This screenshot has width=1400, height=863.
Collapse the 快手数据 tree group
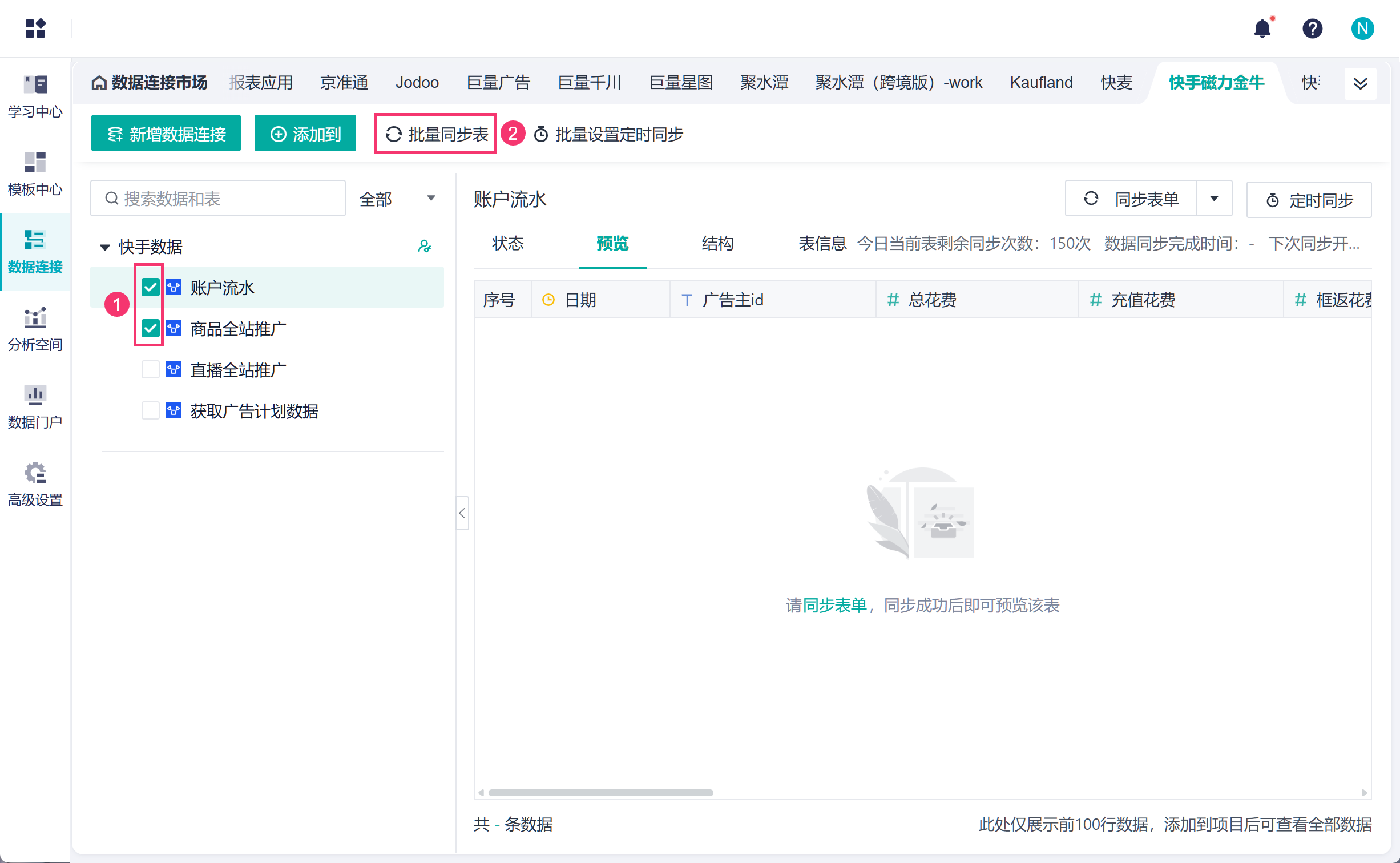[x=105, y=247]
